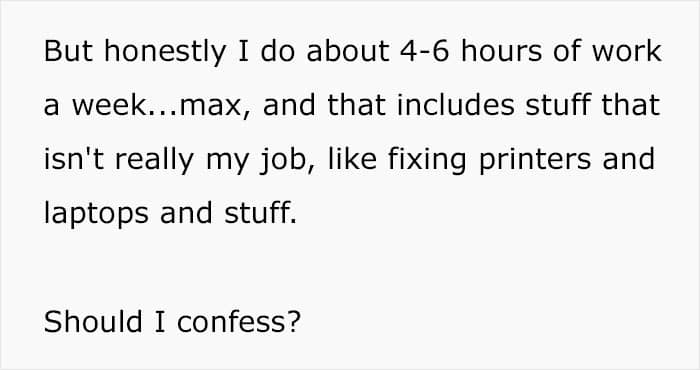Click the word "laptops"
This screenshot has width=700, height=370.
[x=96, y=215]
